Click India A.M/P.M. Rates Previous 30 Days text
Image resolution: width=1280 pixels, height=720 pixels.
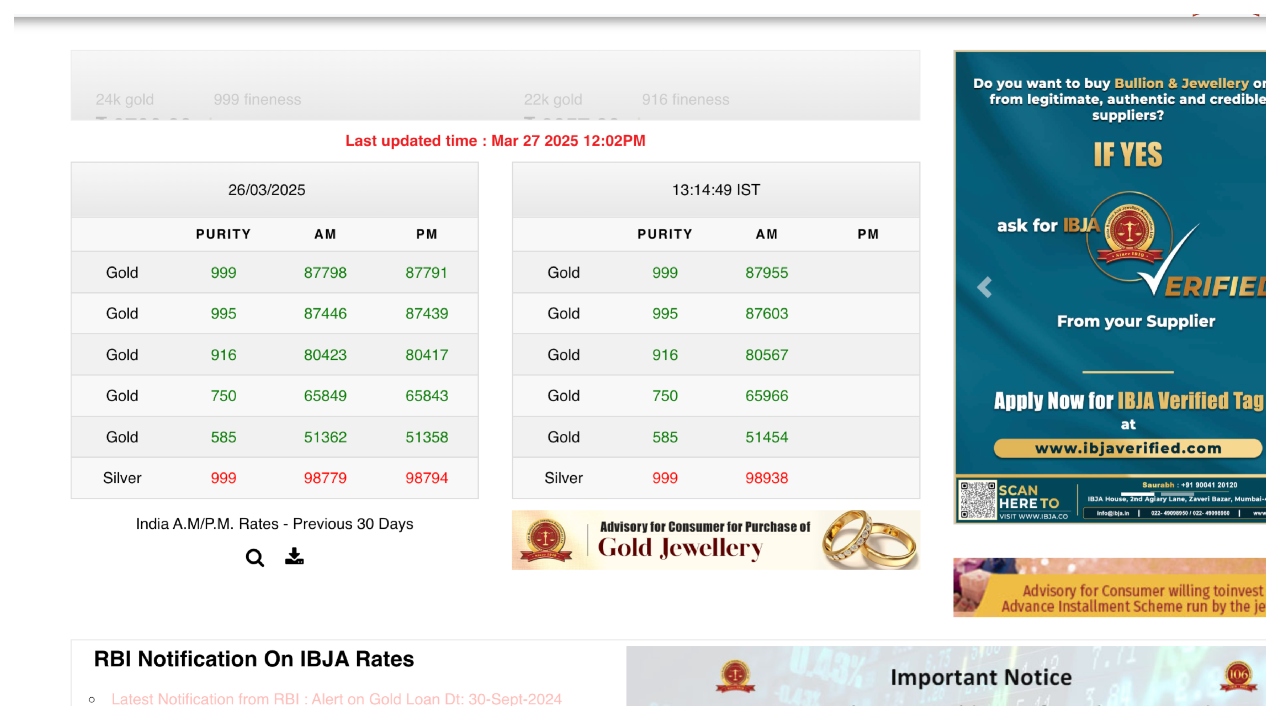click(x=274, y=524)
